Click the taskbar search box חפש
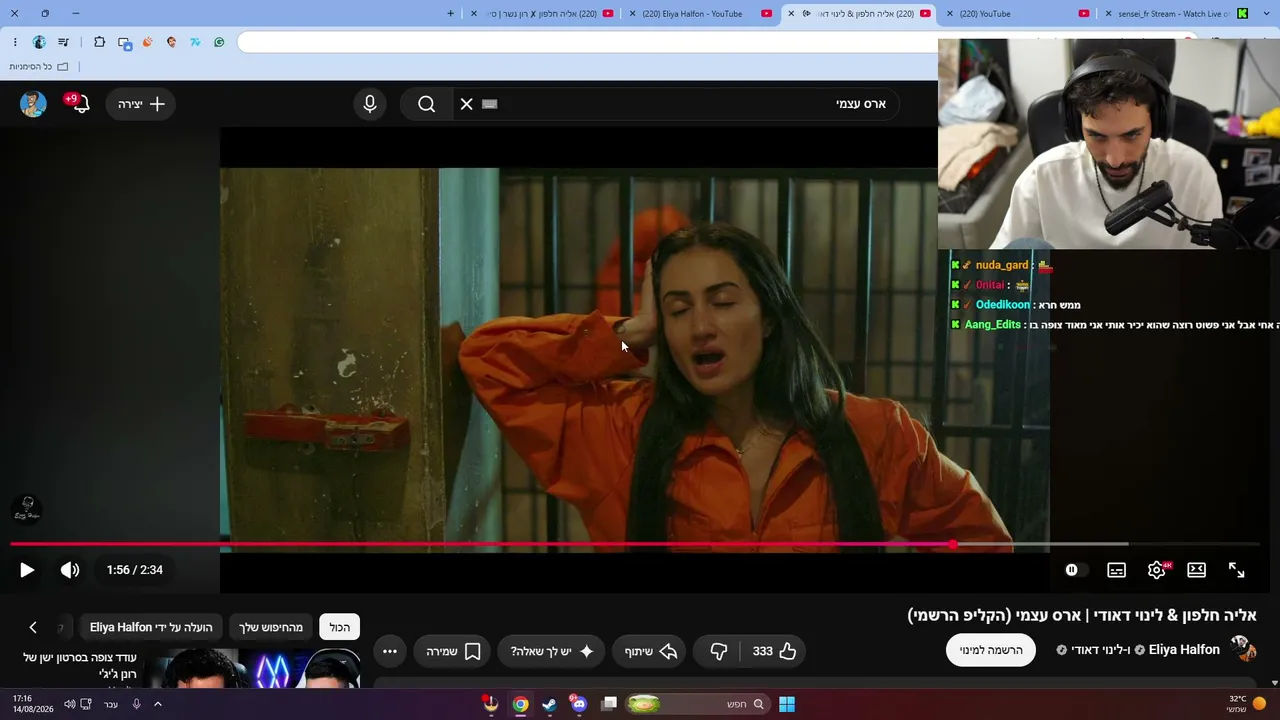This screenshot has width=1280, height=720. point(696,704)
